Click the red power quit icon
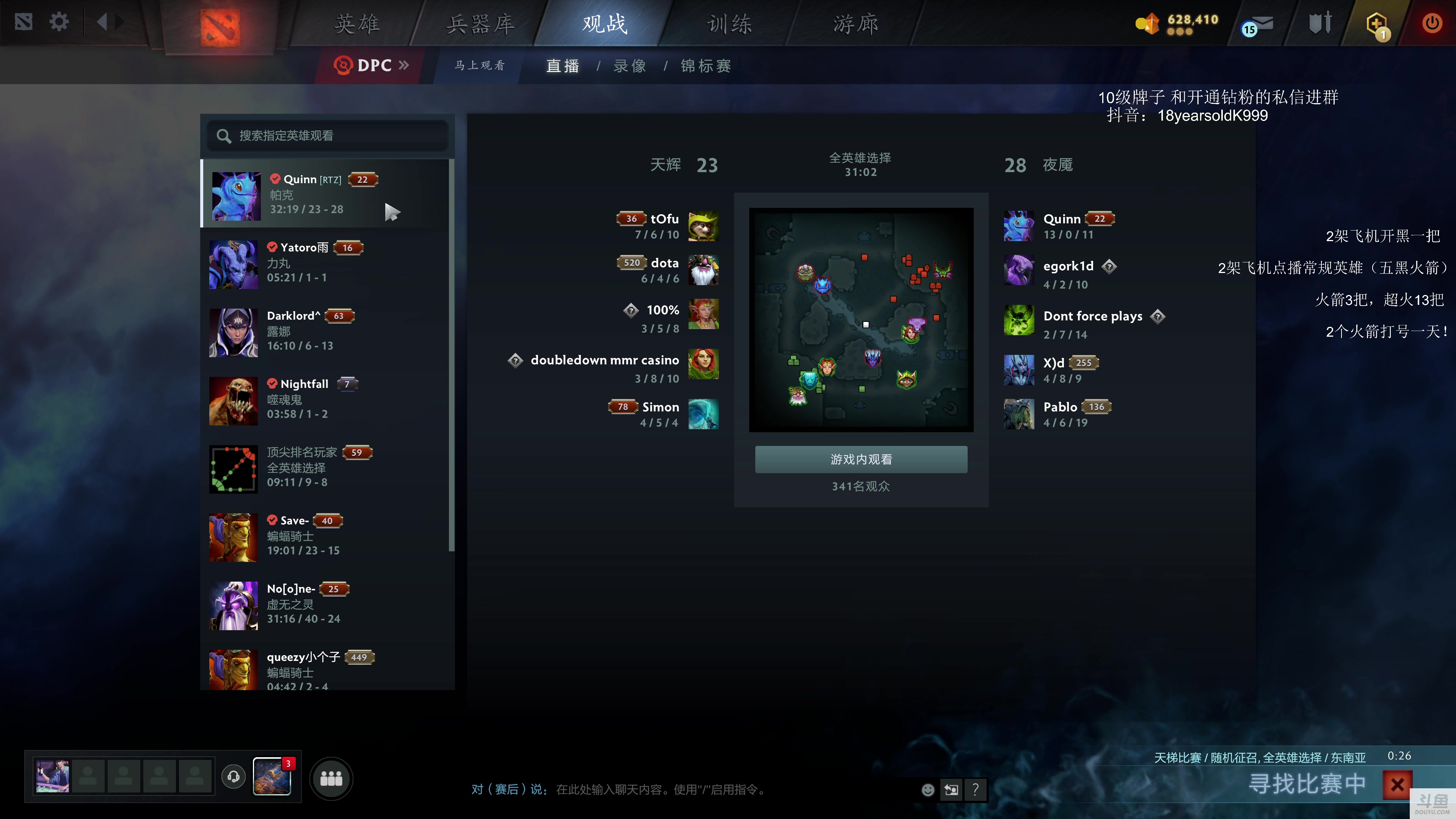This screenshot has width=1456, height=819. (x=1432, y=23)
